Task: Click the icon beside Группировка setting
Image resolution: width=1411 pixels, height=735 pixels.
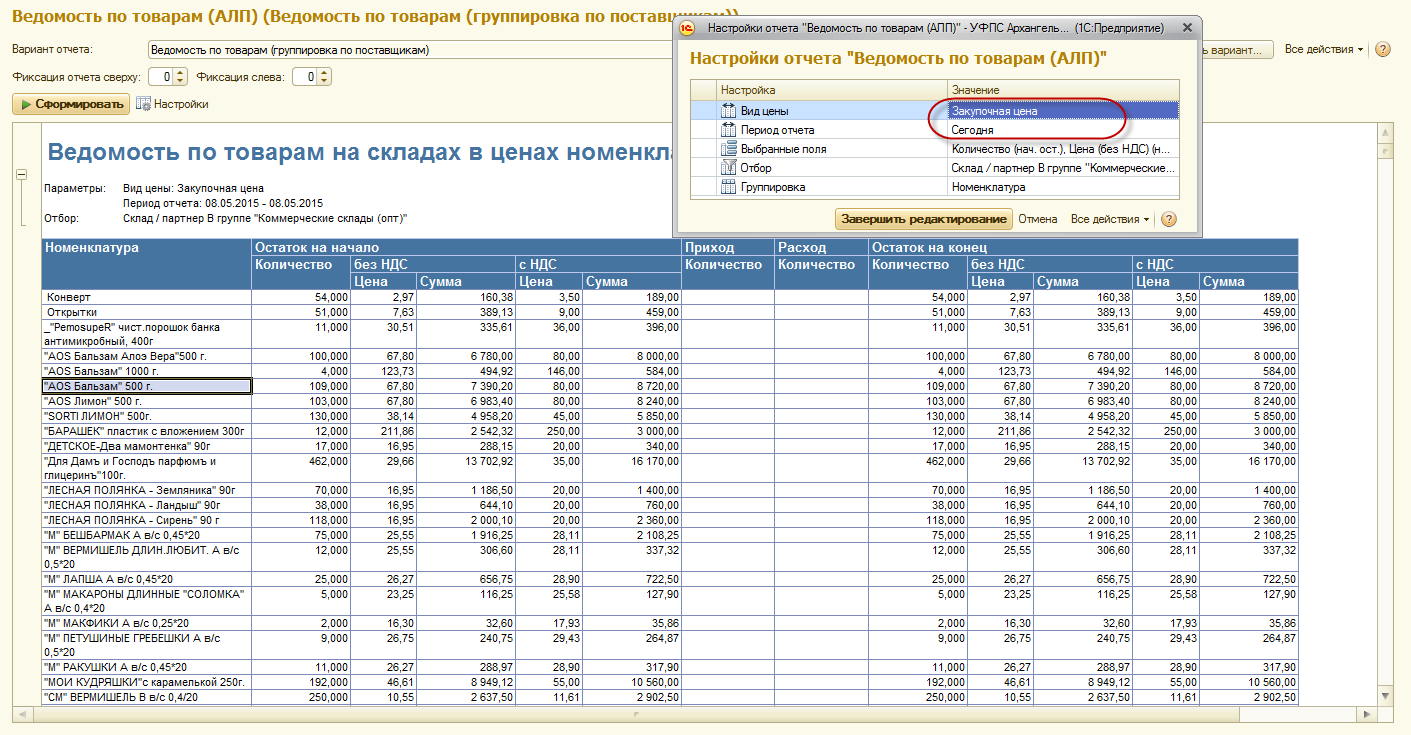Action: (x=728, y=187)
